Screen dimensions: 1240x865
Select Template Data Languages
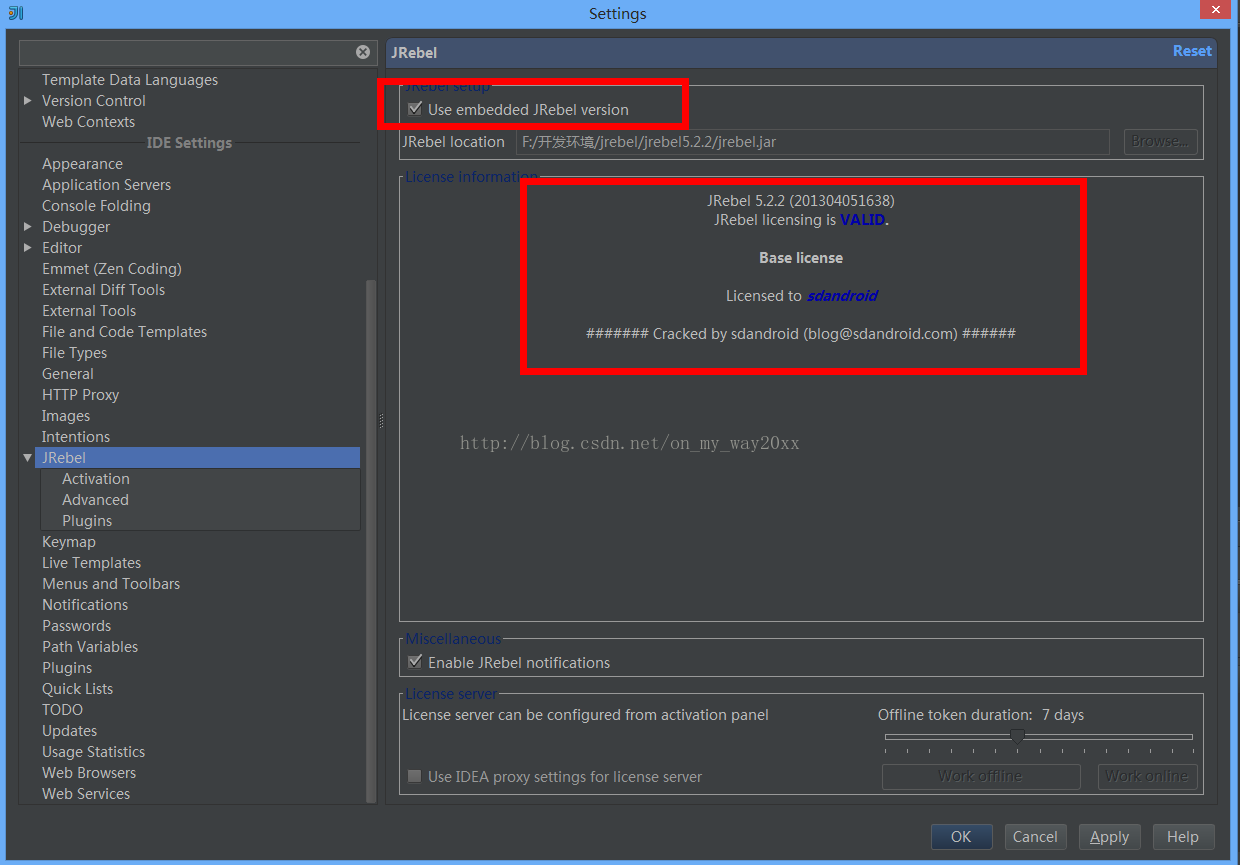130,80
